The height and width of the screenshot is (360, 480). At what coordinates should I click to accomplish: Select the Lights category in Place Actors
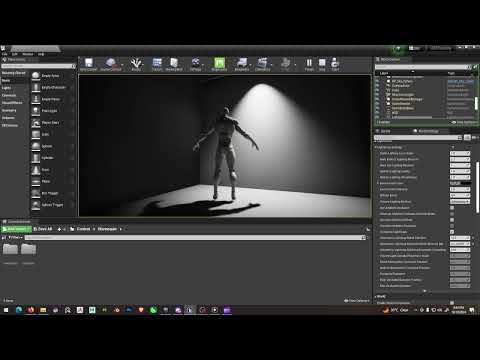point(6,88)
